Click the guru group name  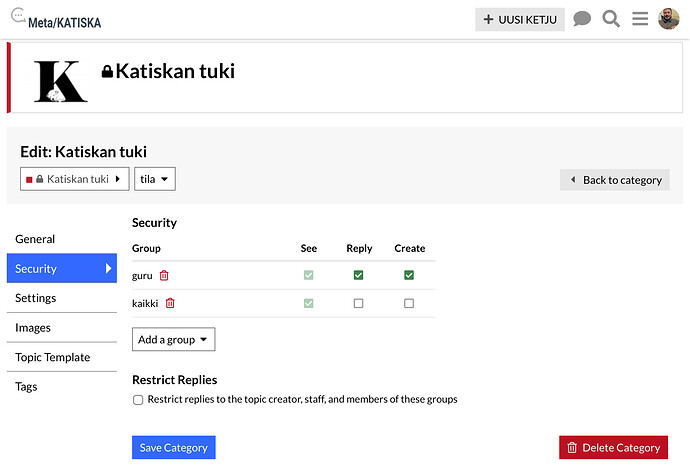pos(142,276)
